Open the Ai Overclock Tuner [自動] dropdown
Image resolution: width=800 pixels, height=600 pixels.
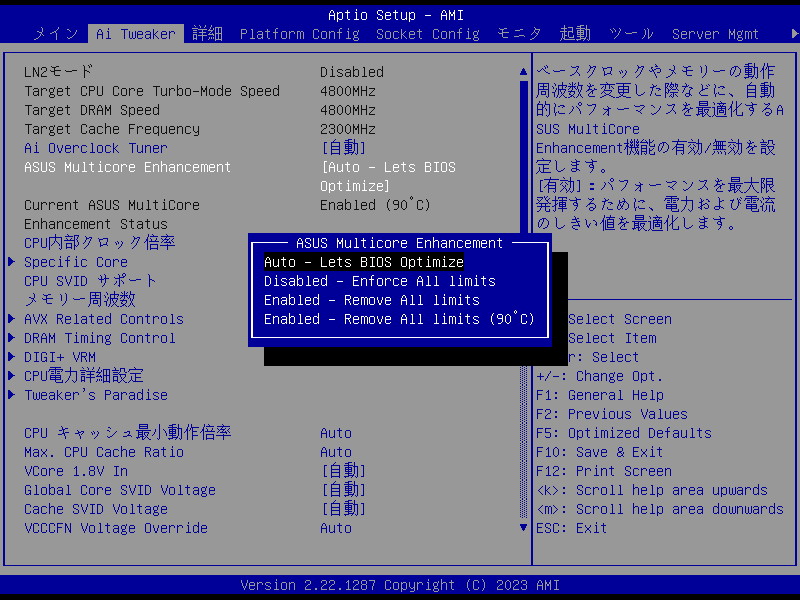tap(343, 148)
